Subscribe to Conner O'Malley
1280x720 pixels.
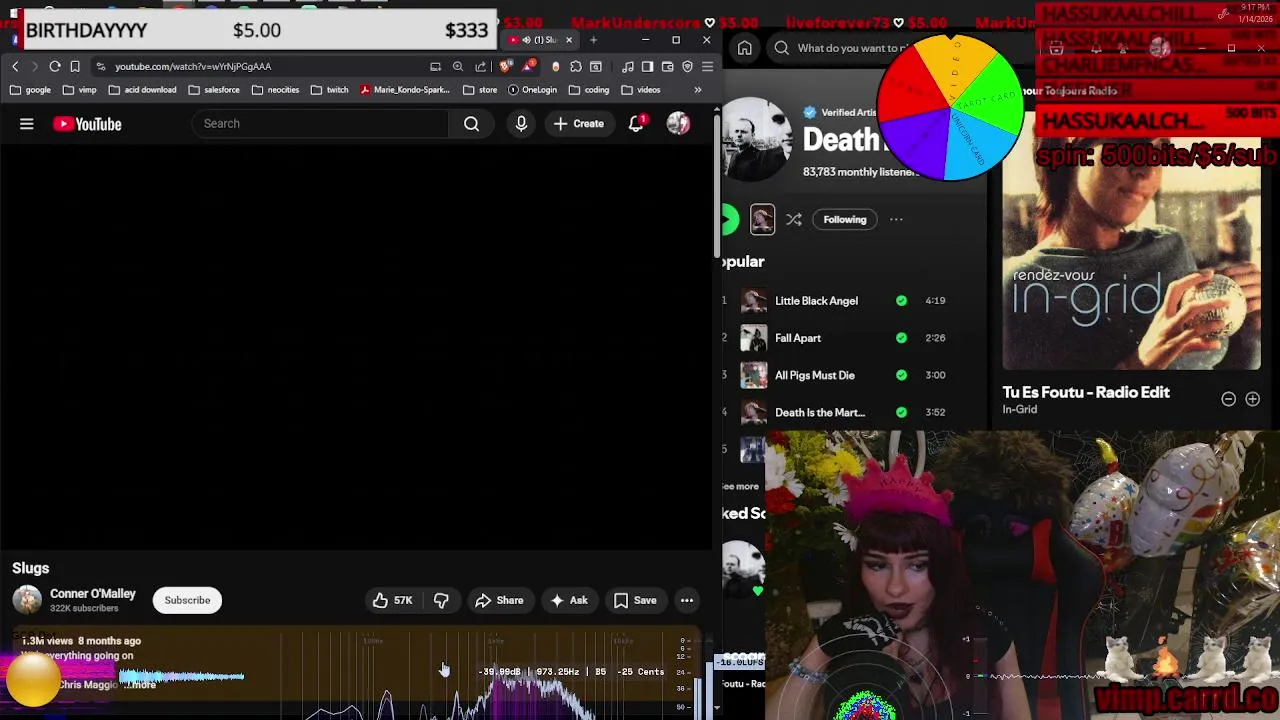coord(187,600)
